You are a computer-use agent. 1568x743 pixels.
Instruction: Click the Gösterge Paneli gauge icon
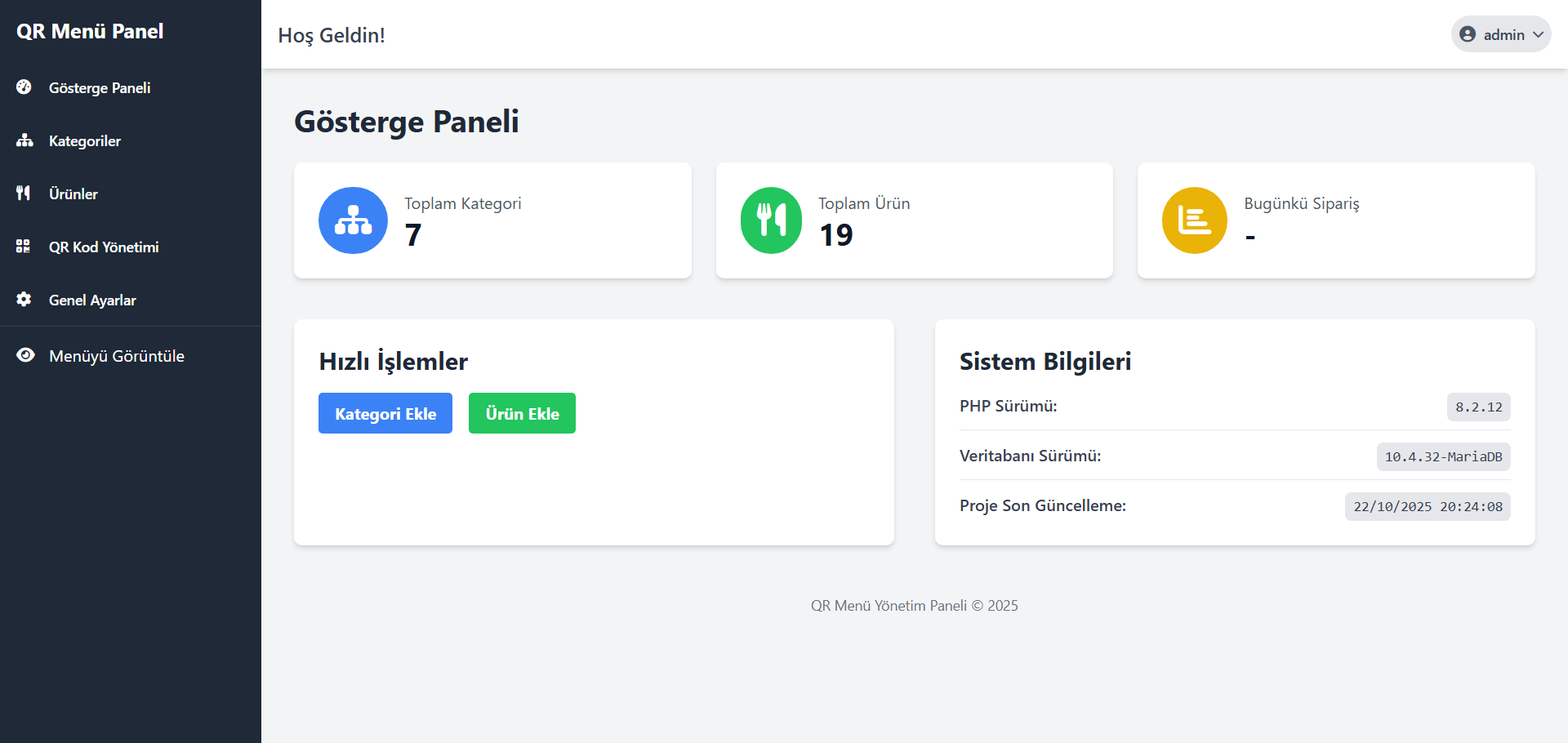click(x=24, y=87)
